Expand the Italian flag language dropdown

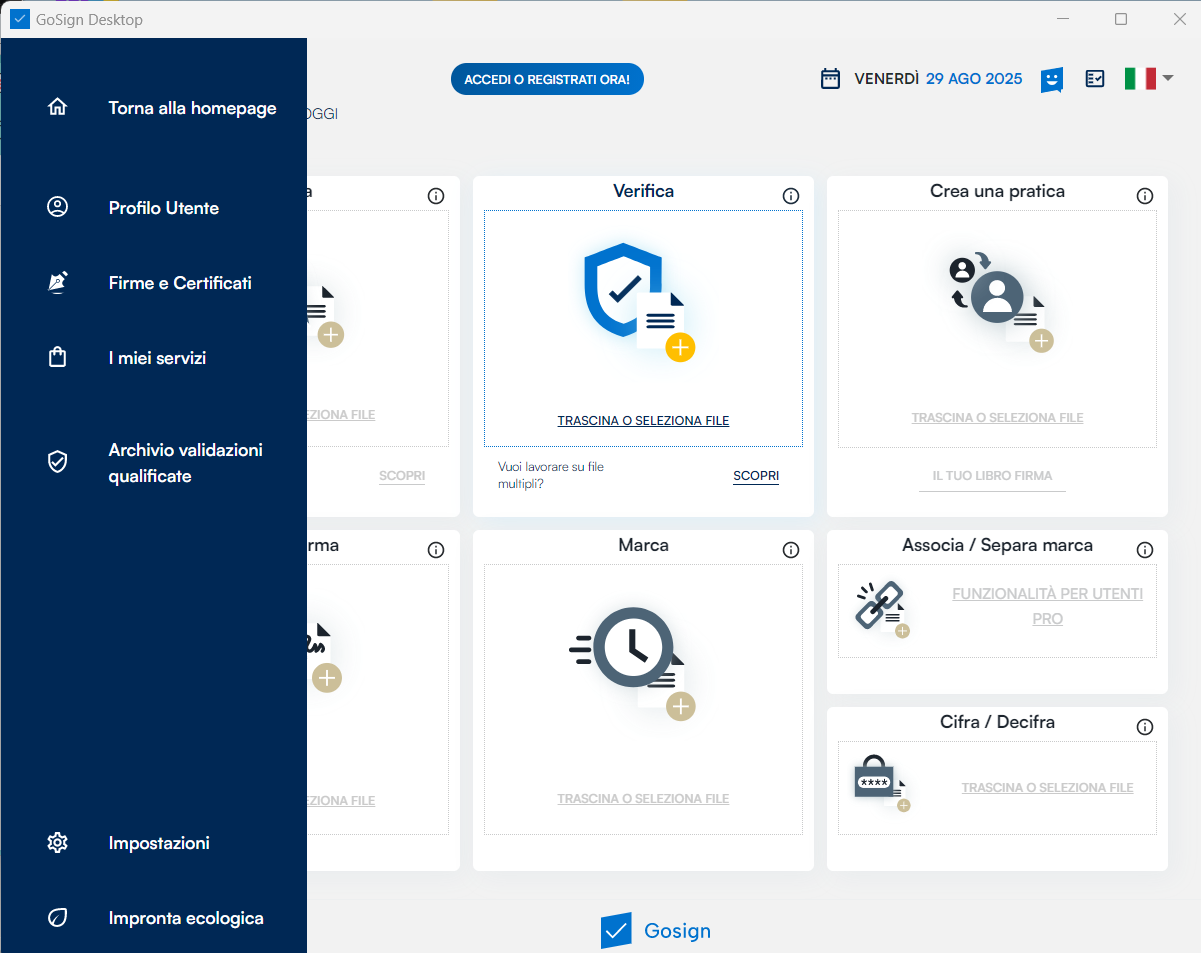(x=1148, y=79)
